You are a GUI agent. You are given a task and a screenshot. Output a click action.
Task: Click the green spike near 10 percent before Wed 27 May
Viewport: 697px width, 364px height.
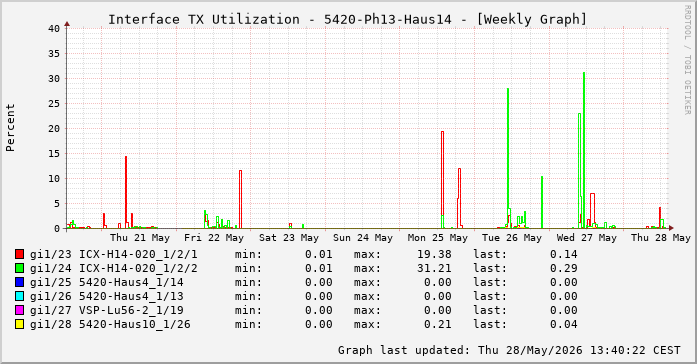[542, 202]
